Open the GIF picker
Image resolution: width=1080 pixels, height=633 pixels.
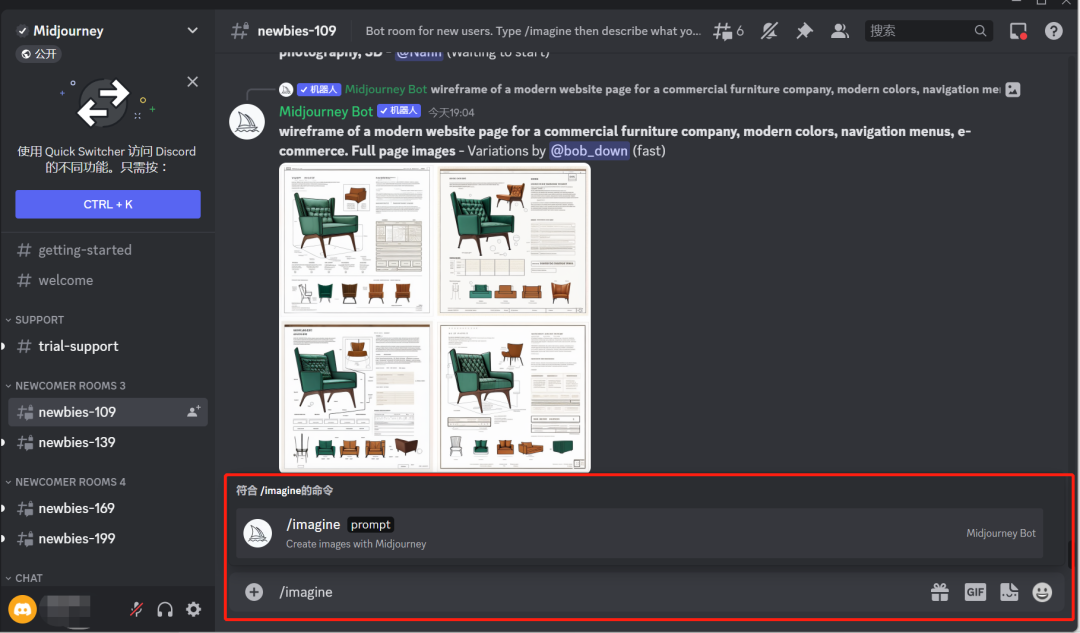pyautogui.click(x=975, y=592)
